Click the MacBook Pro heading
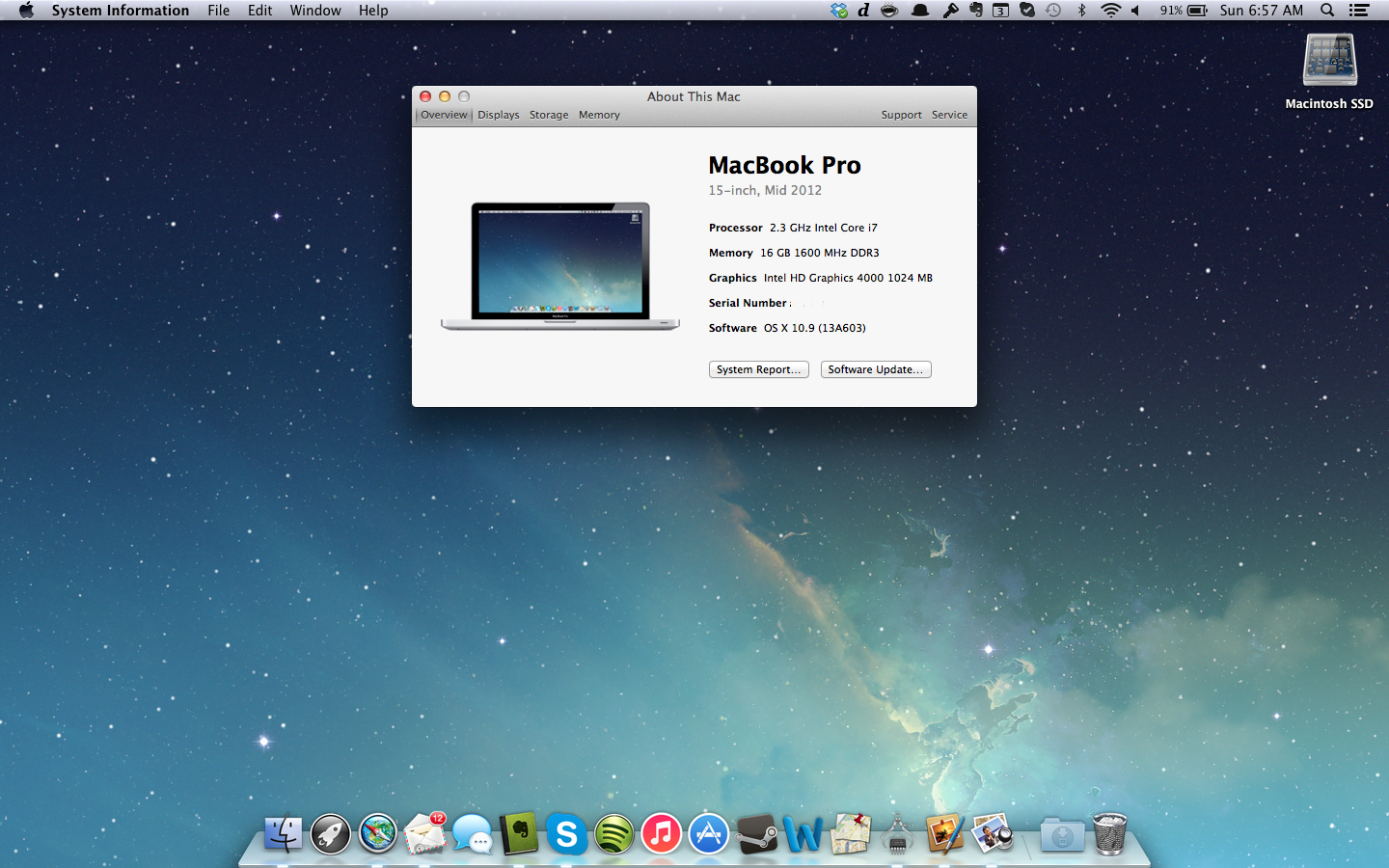The image size is (1389, 868). 785,165
